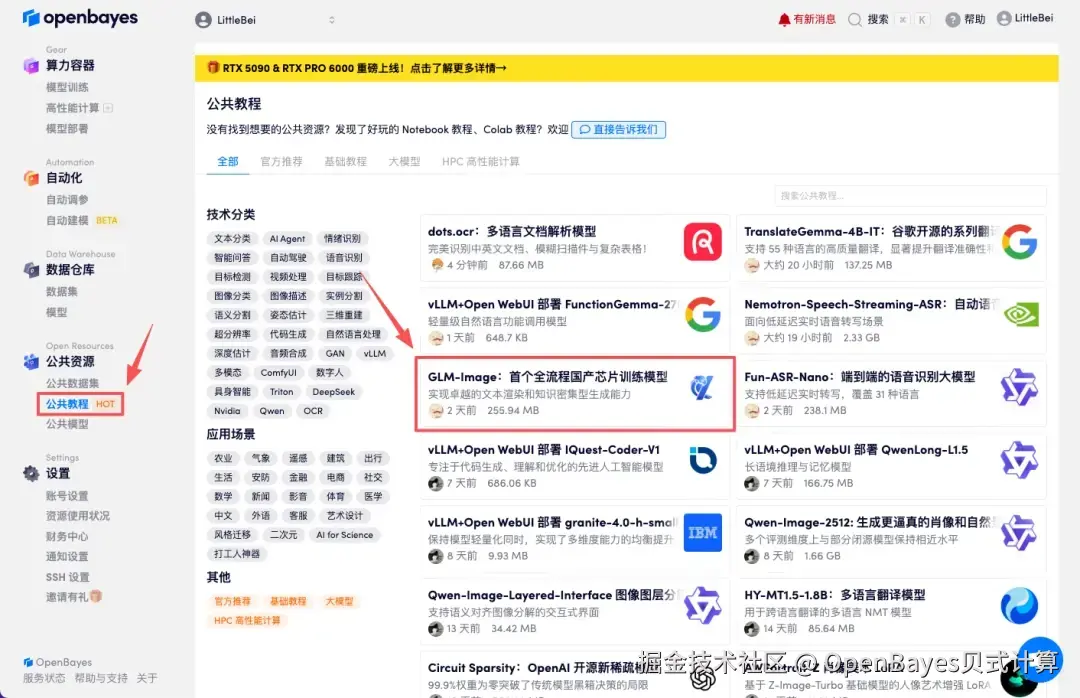Open the GLM-Image tutorial title

click(548, 377)
